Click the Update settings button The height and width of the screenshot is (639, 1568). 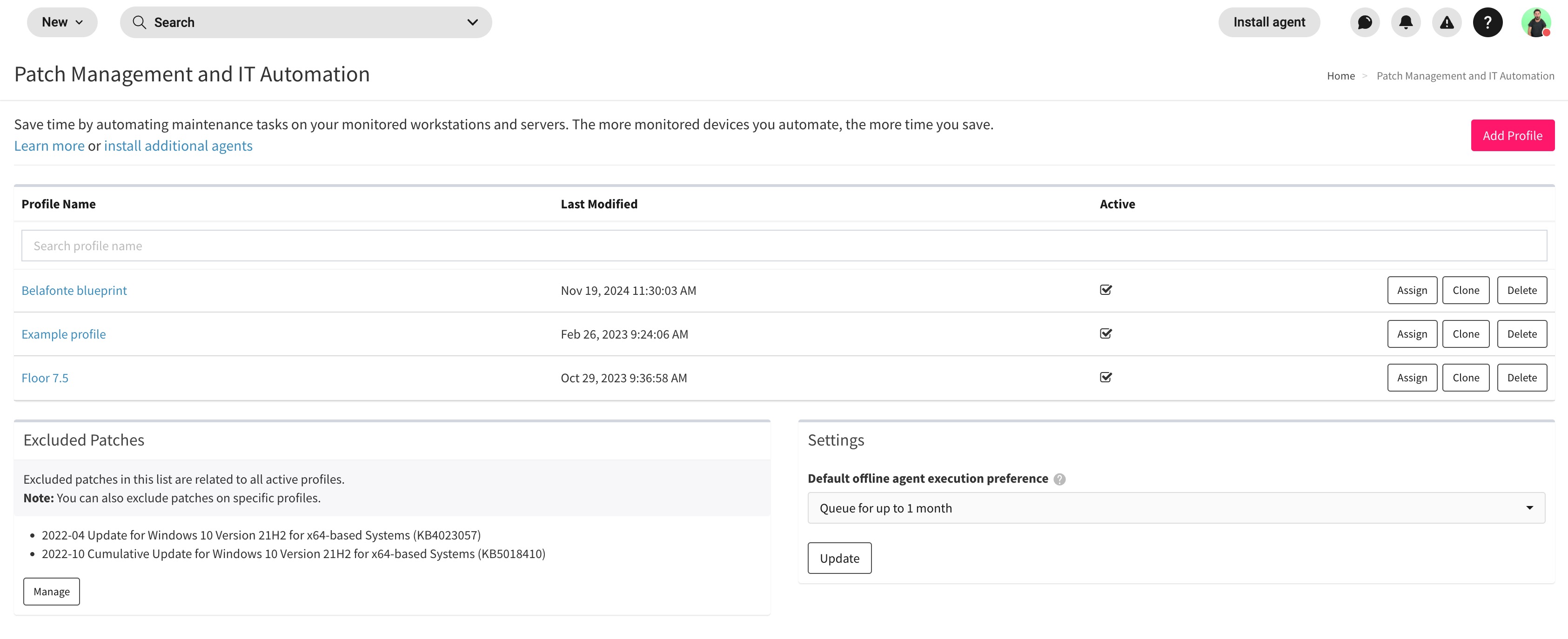pyautogui.click(x=839, y=558)
